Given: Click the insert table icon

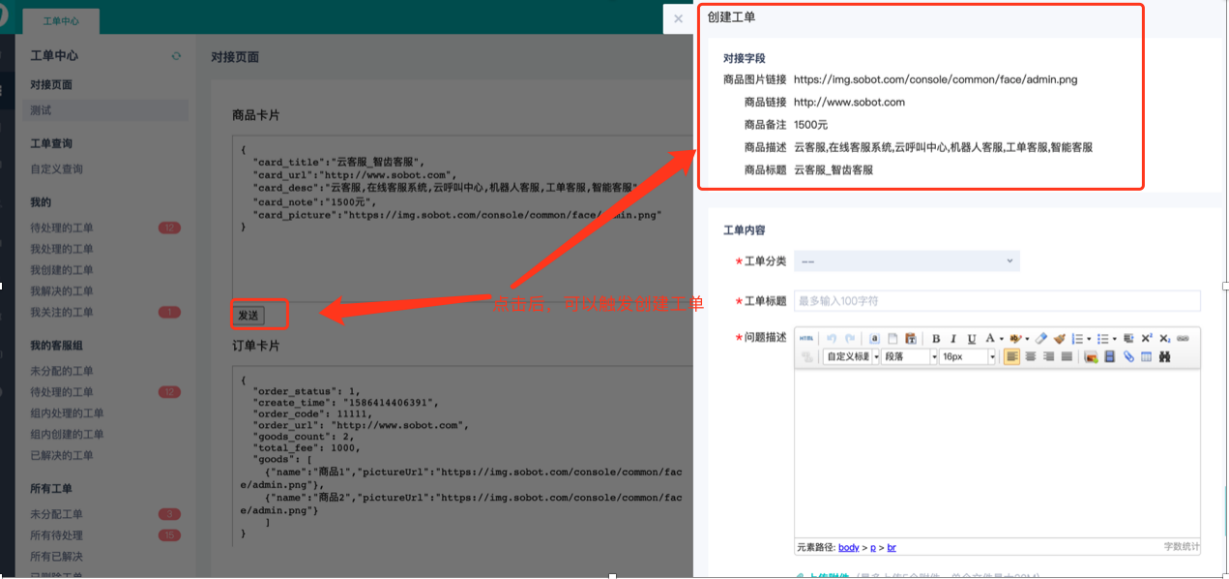Looking at the screenshot, I should 1146,356.
